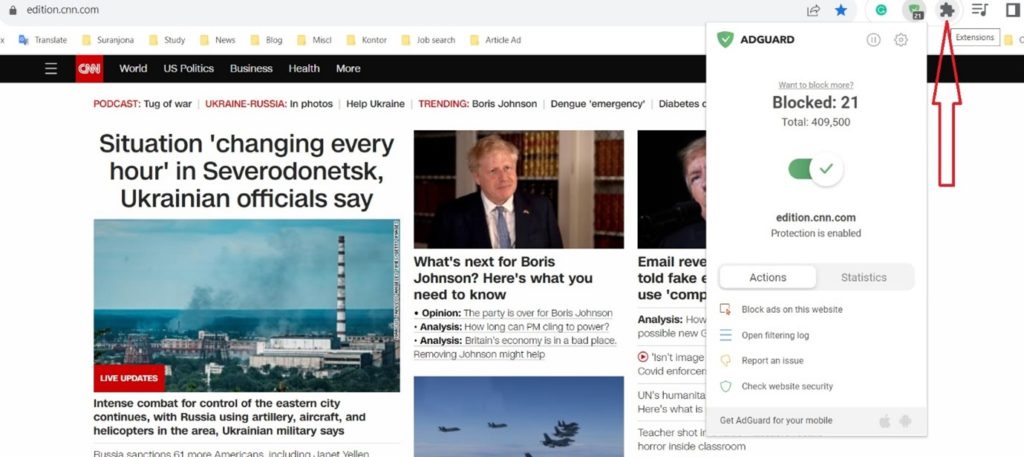This screenshot has height=457, width=1024.
Task: Open Britain's economy analysis link
Action: (x=515, y=347)
